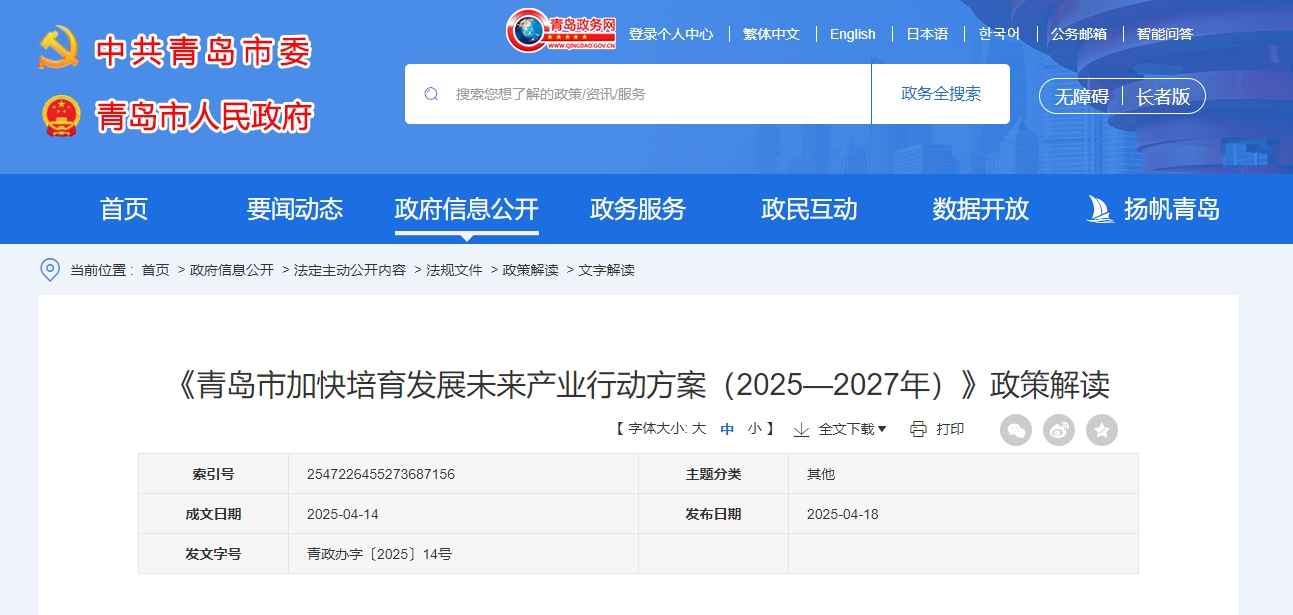Screen dimensions: 1293x615
Task: Switch language to English
Action: point(852,34)
